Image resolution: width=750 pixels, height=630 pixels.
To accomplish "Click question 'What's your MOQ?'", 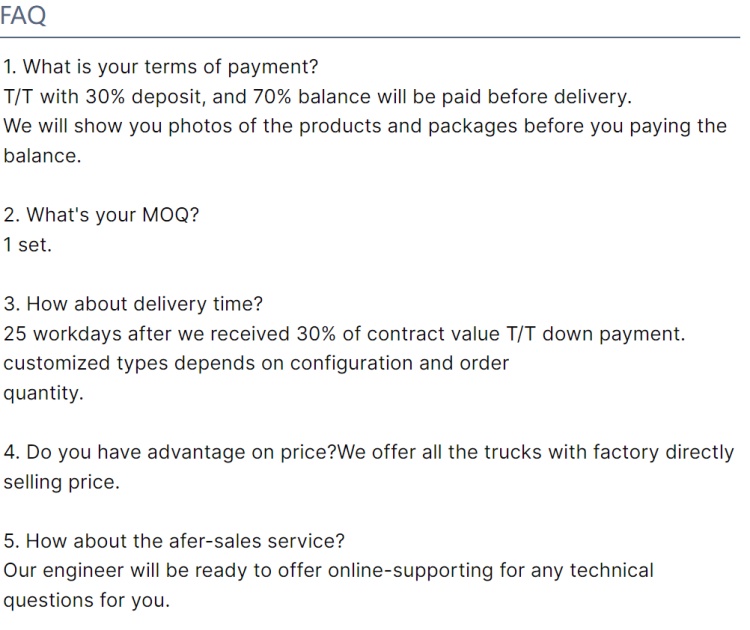I will point(101,215).
